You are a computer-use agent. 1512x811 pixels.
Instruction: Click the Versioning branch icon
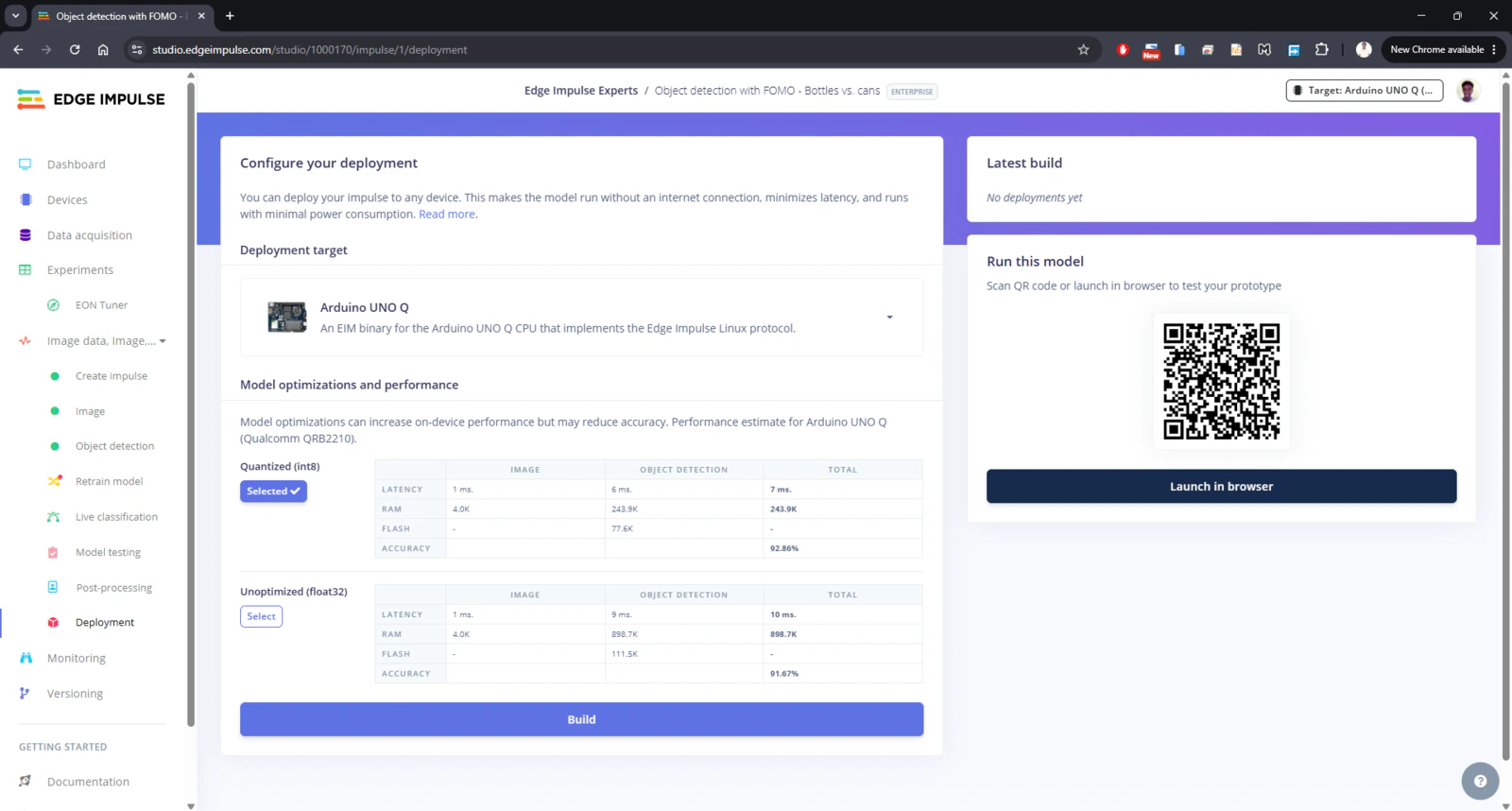pyautogui.click(x=25, y=694)
